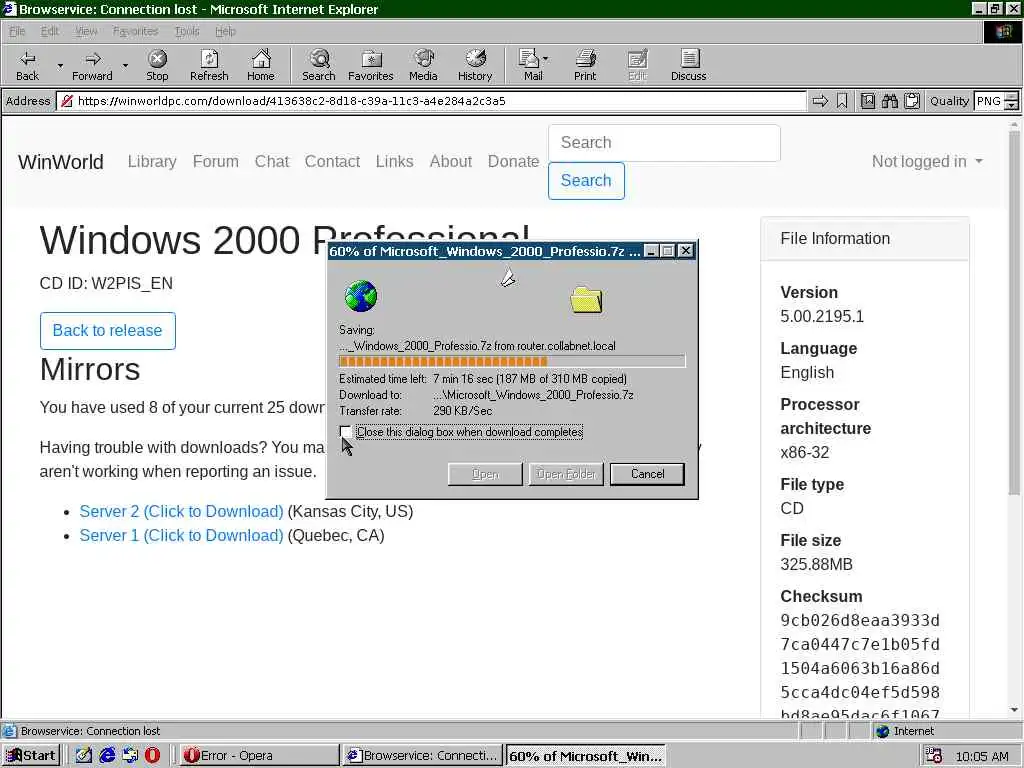Toggle Close this dialog box when download completes
The image size is (1024, 768).
tap(345, 432)
